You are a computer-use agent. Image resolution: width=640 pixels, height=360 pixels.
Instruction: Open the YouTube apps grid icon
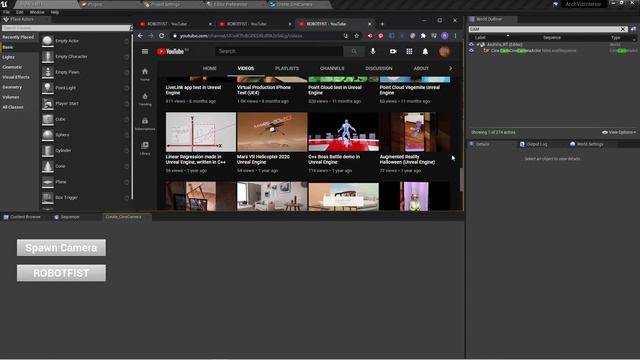(409, 51)
